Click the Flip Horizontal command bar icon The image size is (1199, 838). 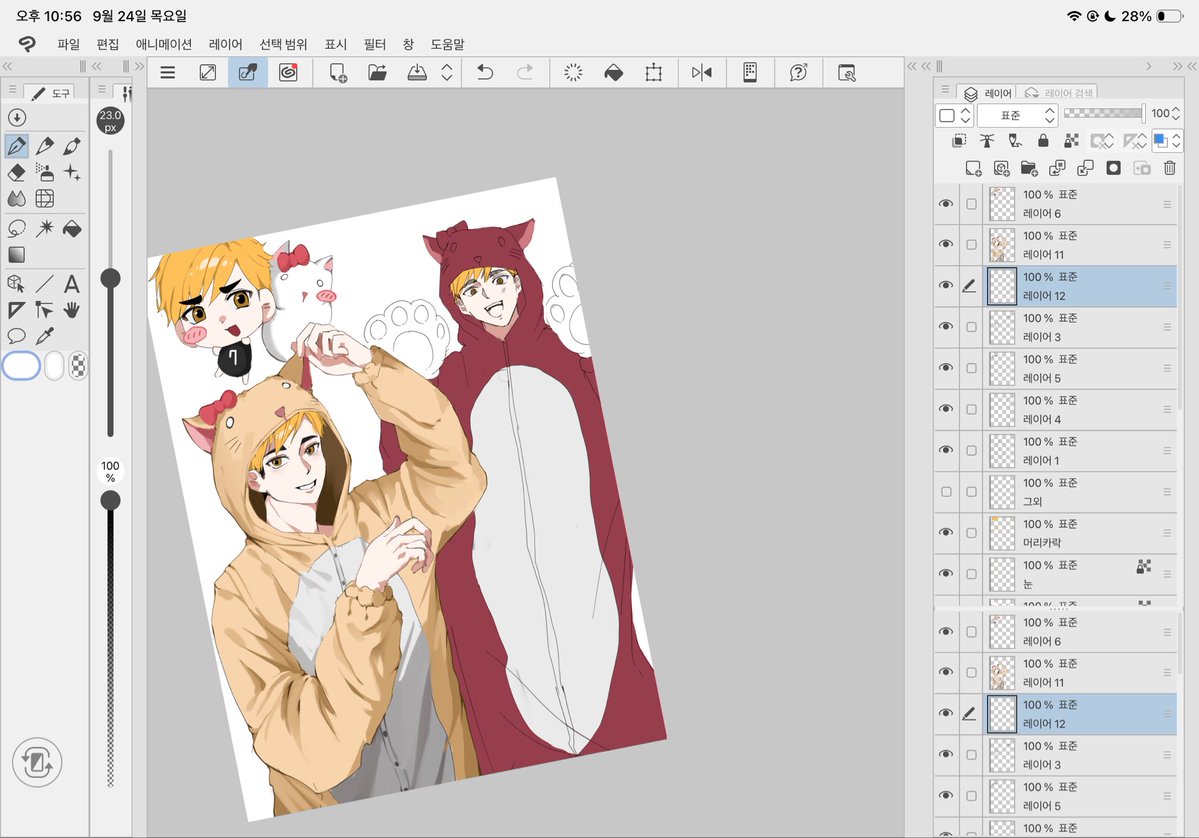pos(701,73)
